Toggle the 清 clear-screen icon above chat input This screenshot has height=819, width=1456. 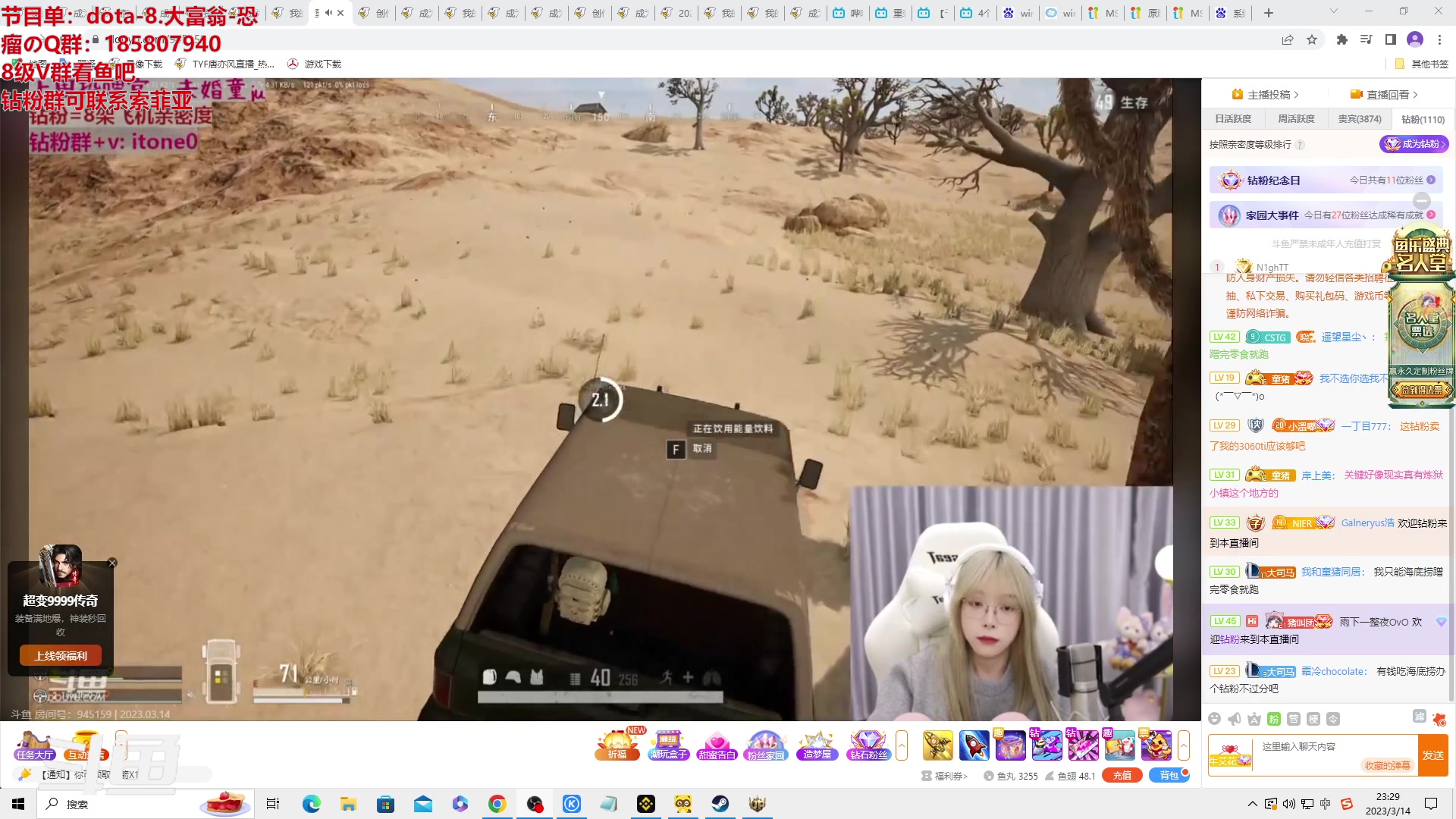1420,717
